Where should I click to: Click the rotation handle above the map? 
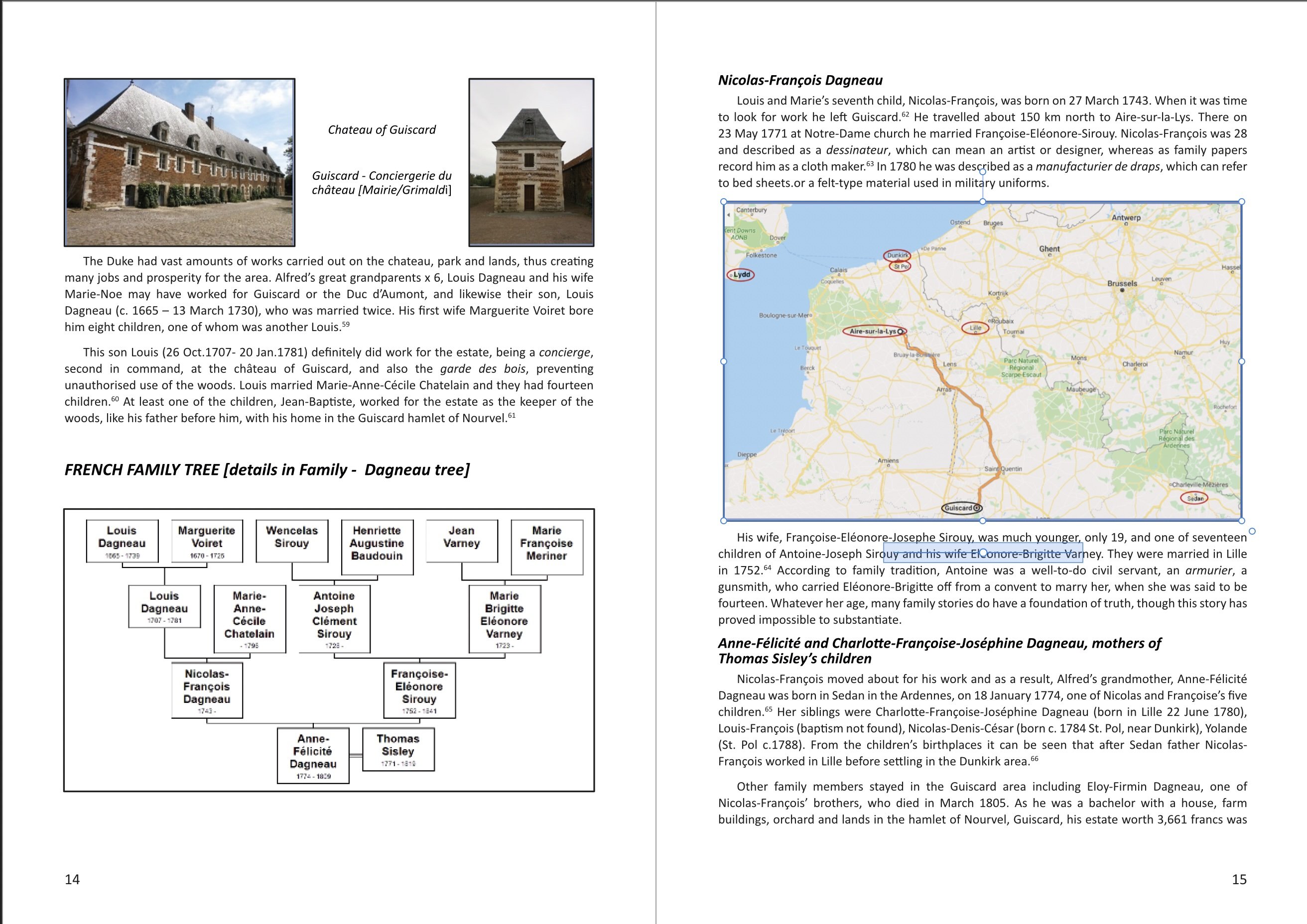983,171
